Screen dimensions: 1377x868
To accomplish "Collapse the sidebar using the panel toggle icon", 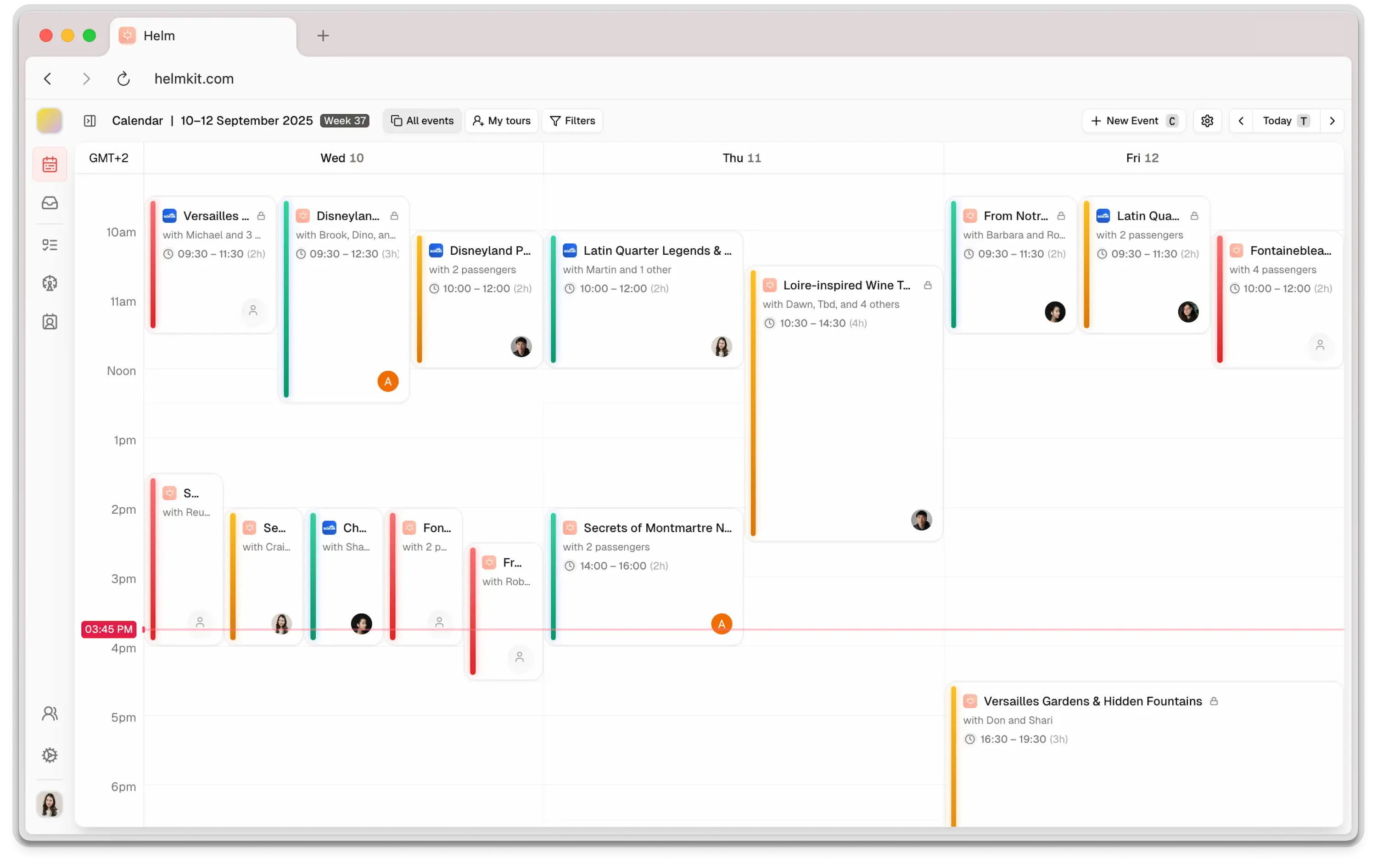I will (x=90, y=121).
